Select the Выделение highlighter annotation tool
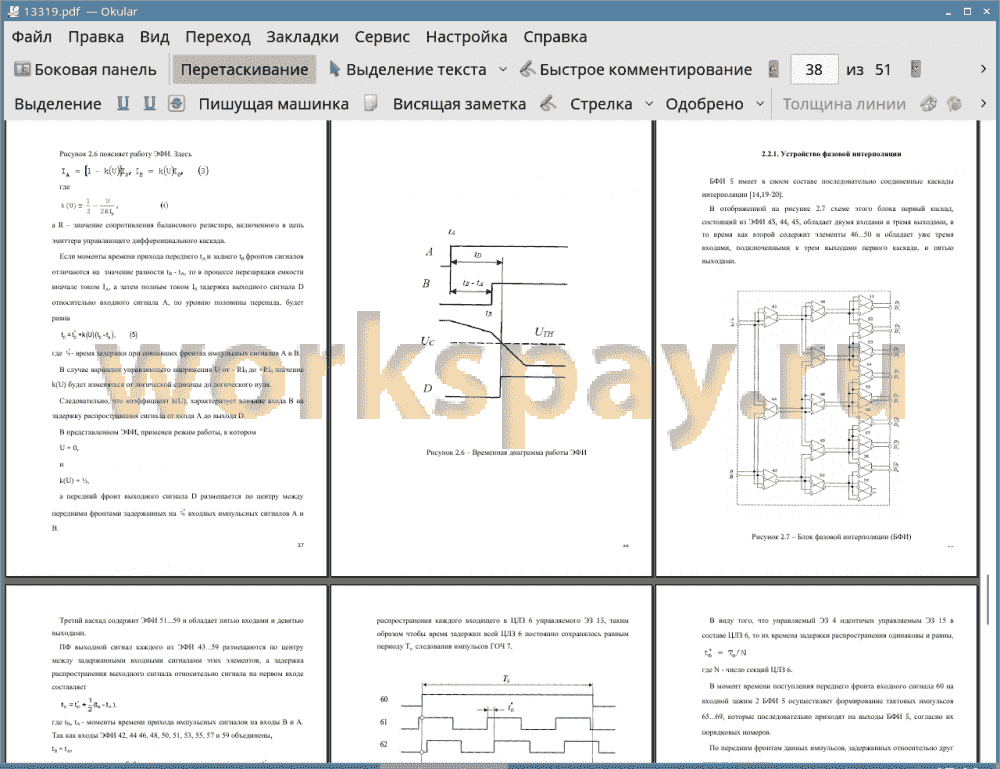 [x=57, y=104]
